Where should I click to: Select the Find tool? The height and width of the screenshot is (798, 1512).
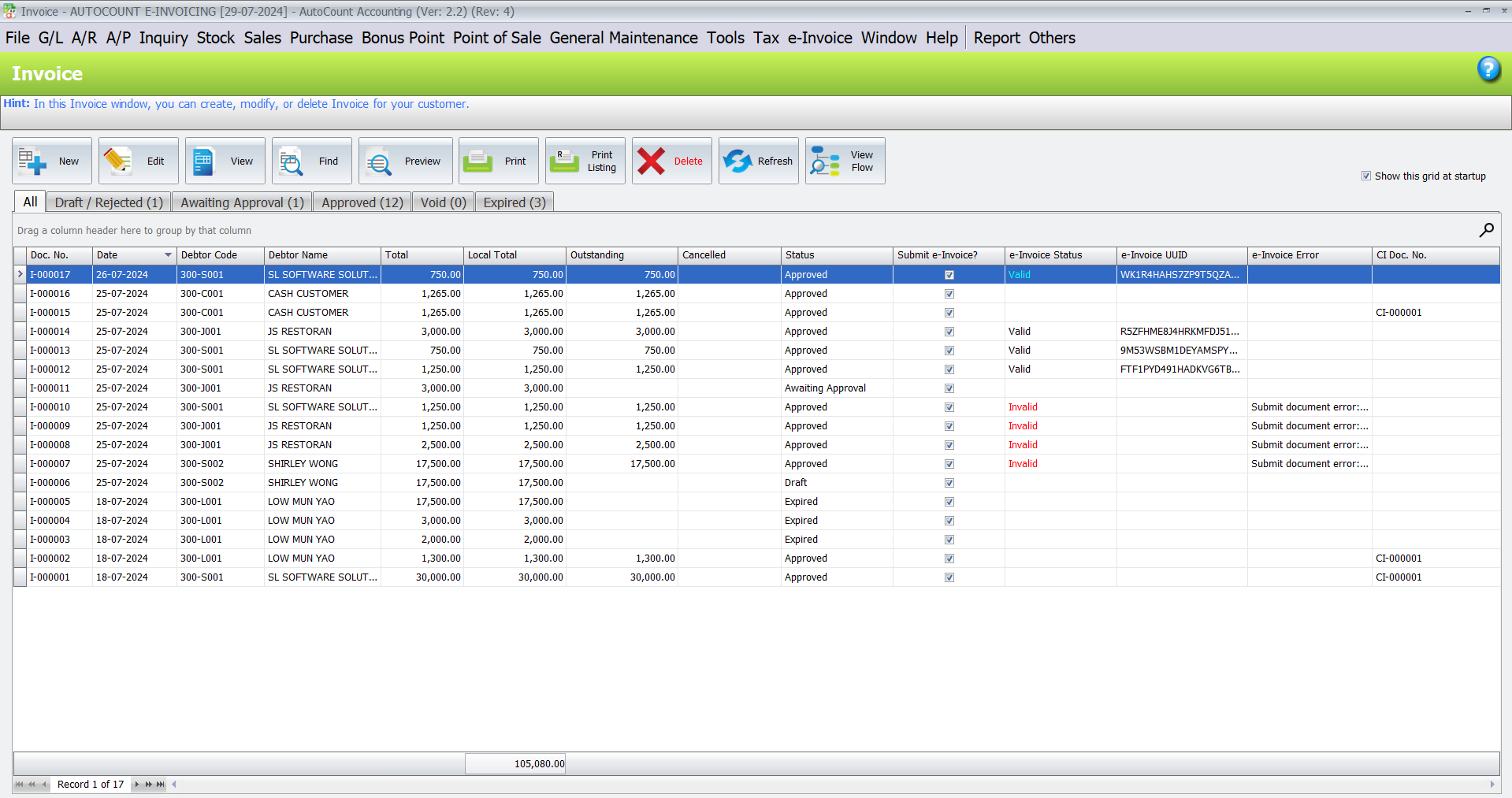tap(311, 161)
